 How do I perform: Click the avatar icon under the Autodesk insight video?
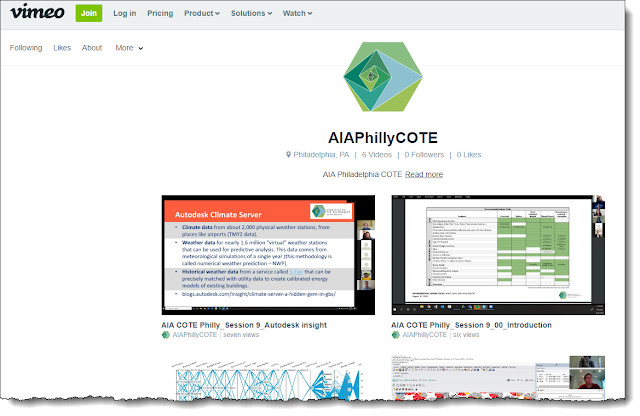166,335
